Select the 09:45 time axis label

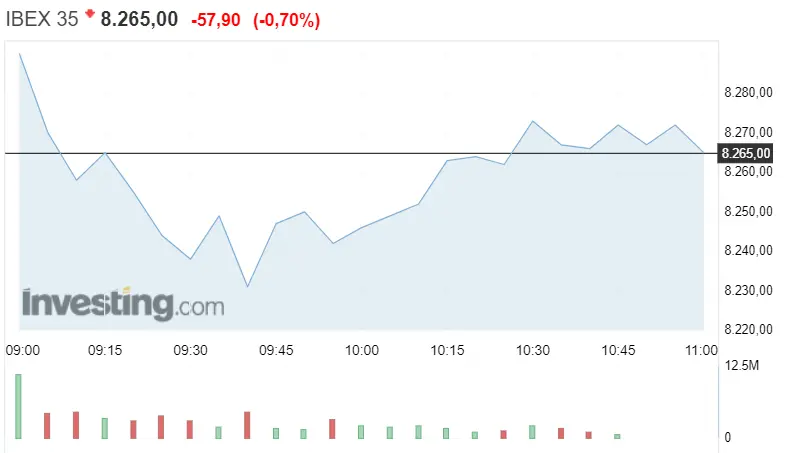tap(276, 350)
